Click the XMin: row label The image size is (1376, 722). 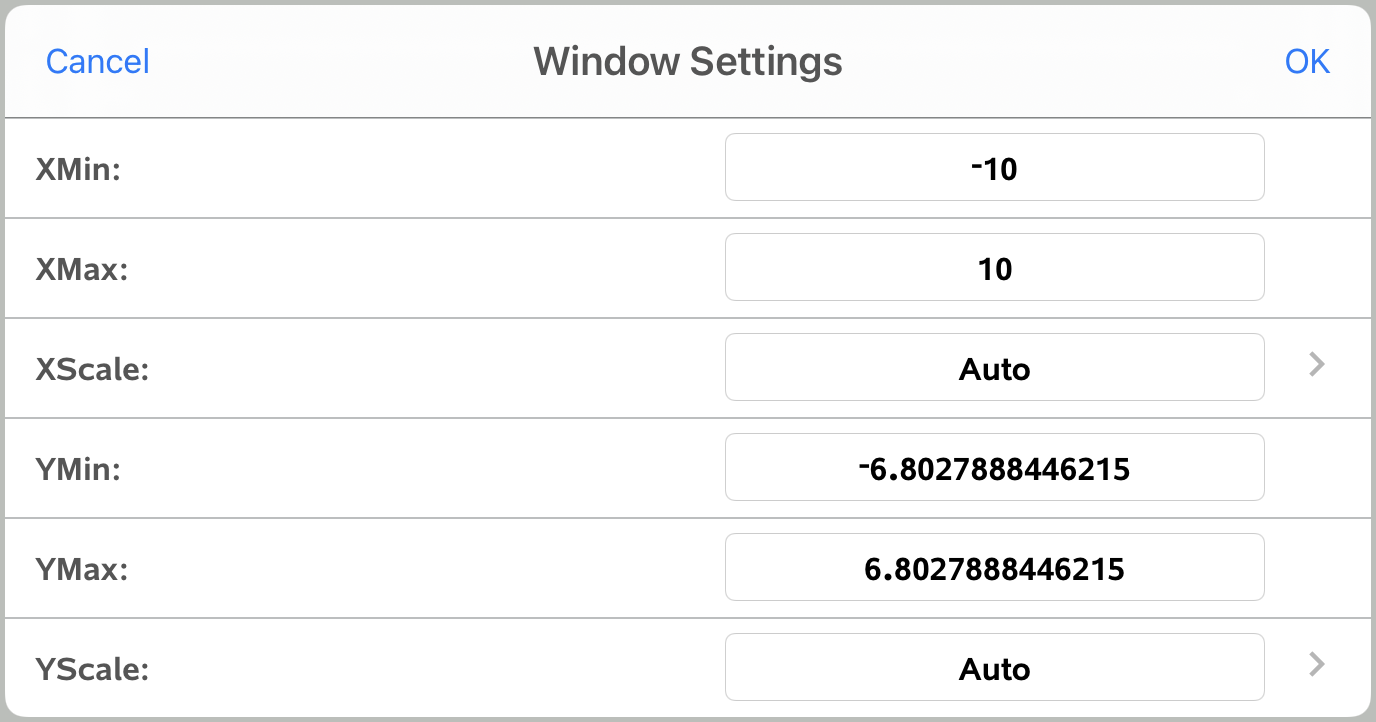78,170
